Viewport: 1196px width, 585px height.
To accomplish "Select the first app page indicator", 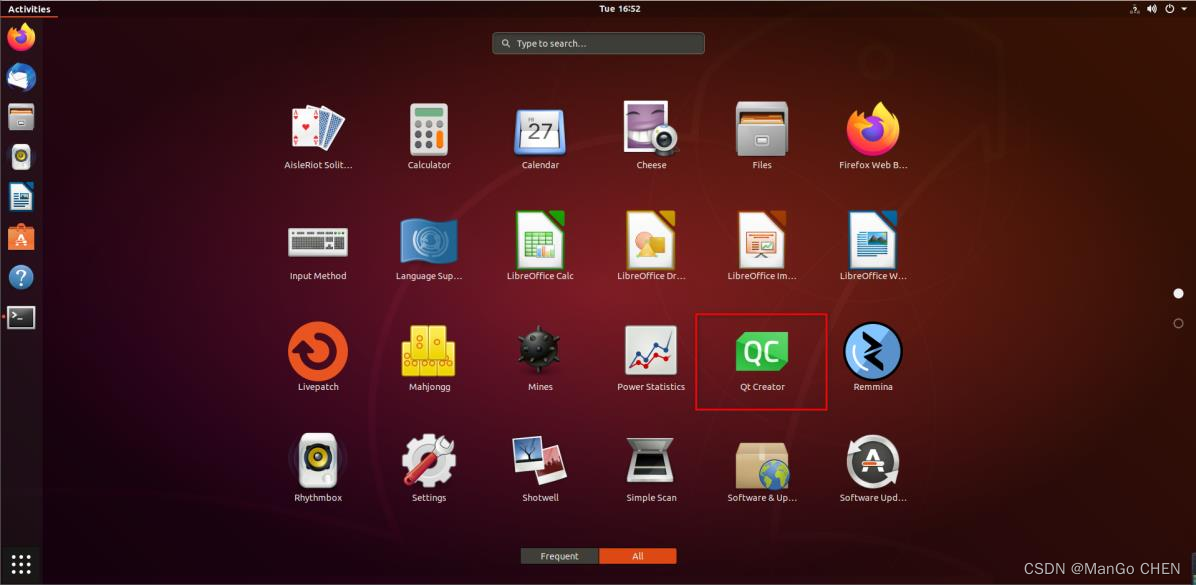I will point(1178,294).
